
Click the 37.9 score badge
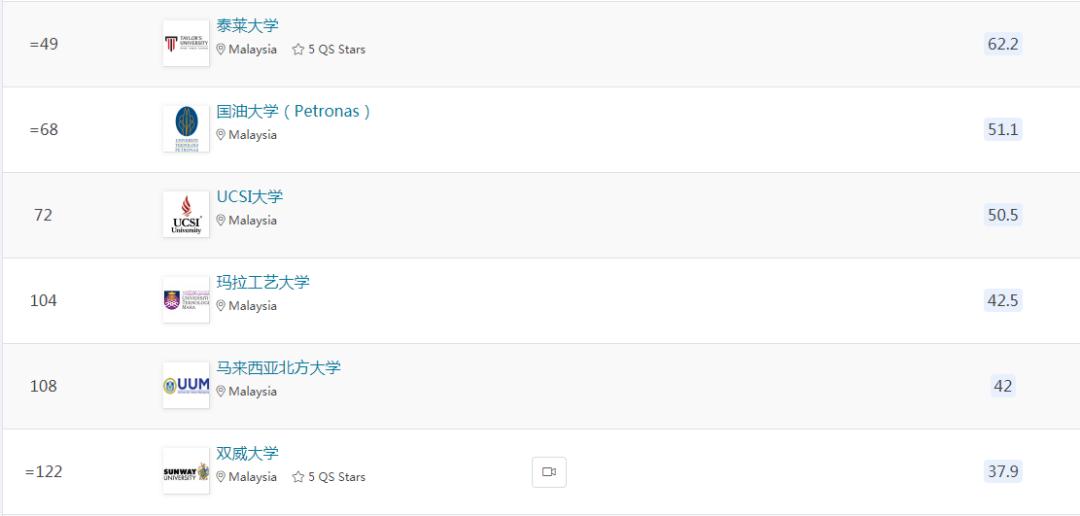1002,471
